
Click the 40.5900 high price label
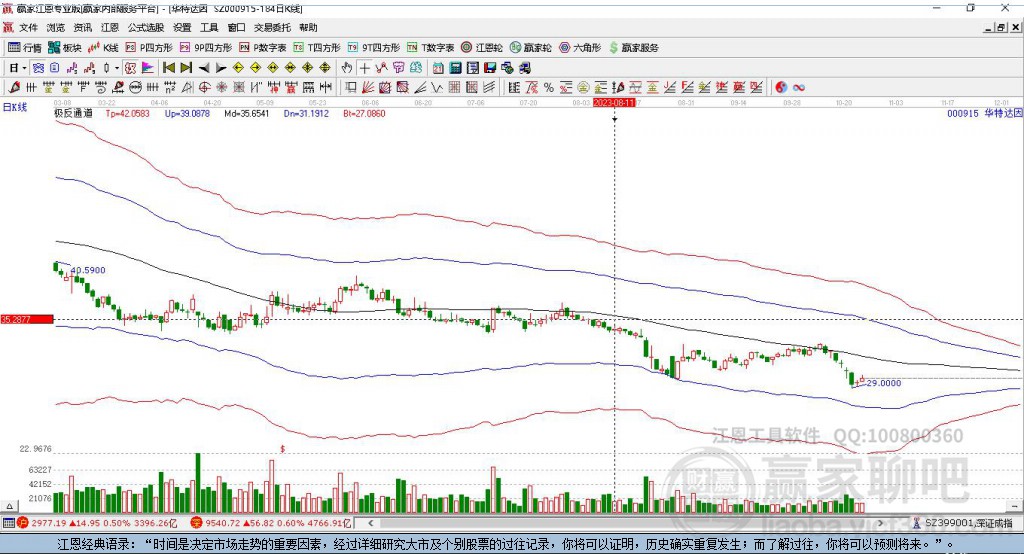coord(88,270)
